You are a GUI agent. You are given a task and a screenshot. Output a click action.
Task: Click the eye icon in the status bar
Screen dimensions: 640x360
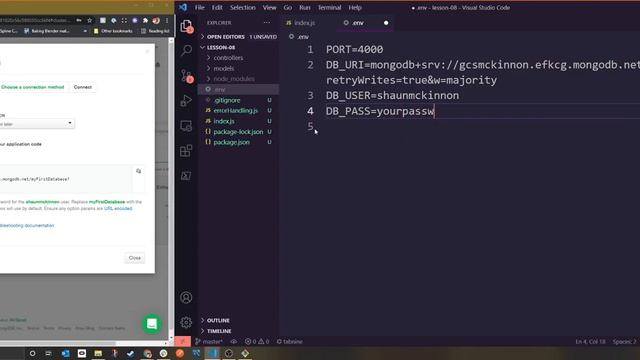tap(233, 342)
